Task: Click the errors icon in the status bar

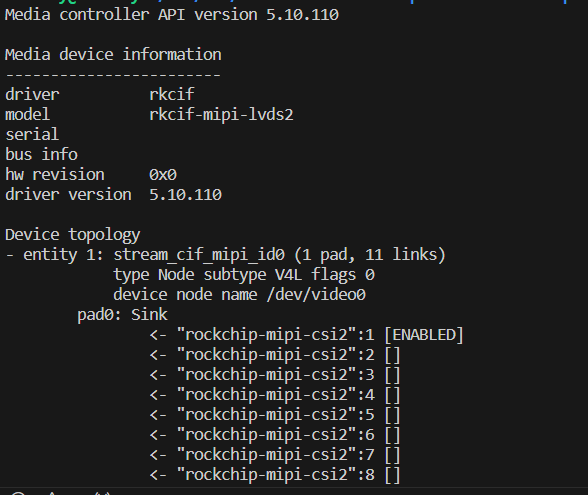Action: [x=18, y=493]
